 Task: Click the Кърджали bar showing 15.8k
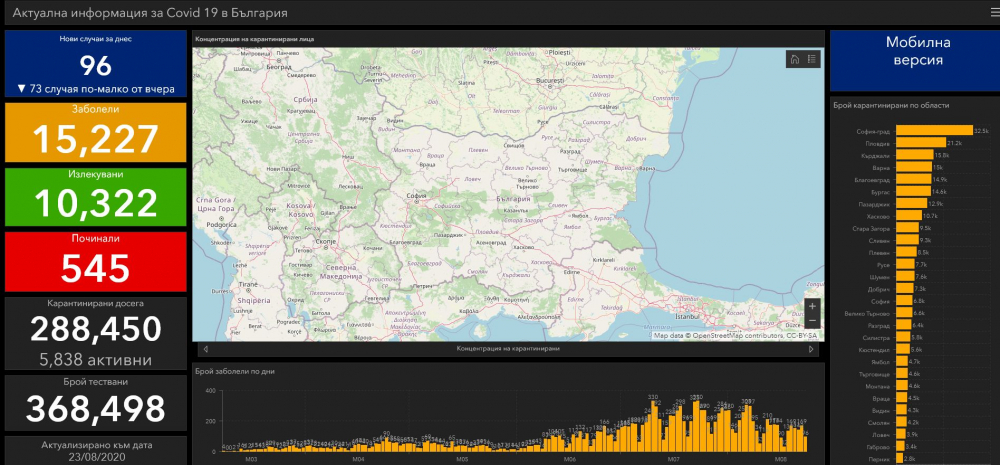[915, 155]
